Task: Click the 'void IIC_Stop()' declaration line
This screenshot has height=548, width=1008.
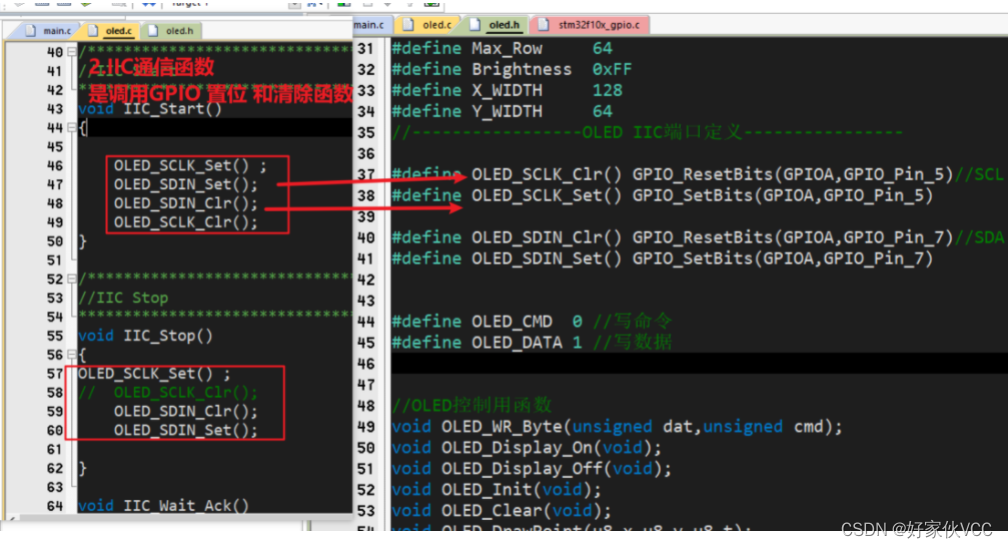Action: pyautogui.click(x=145, y=336)
